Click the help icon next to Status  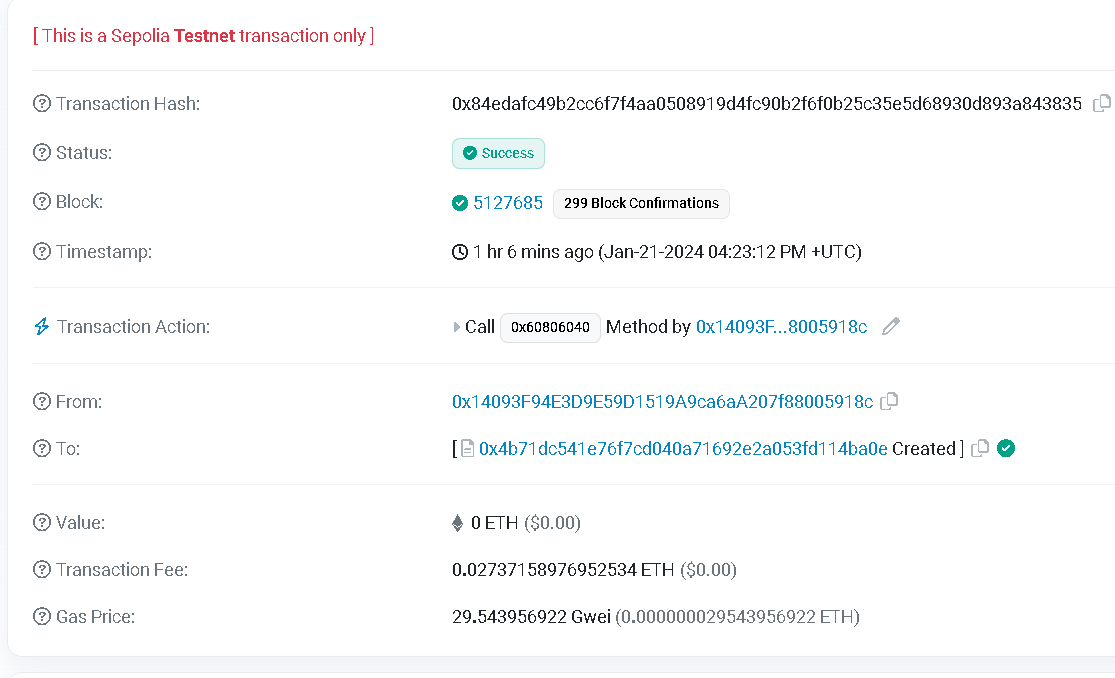click(x=40, y=152)
